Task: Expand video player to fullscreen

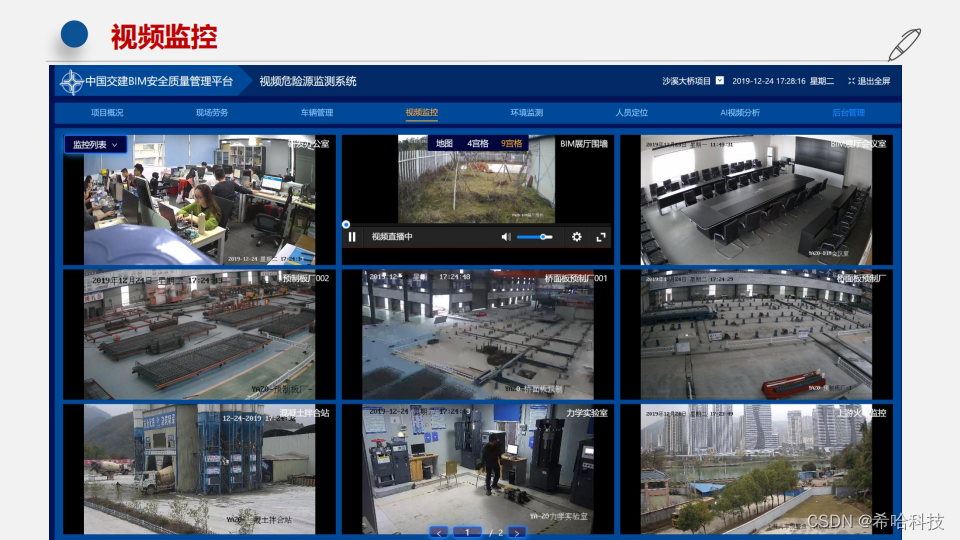Action: [x=601, y=237]
